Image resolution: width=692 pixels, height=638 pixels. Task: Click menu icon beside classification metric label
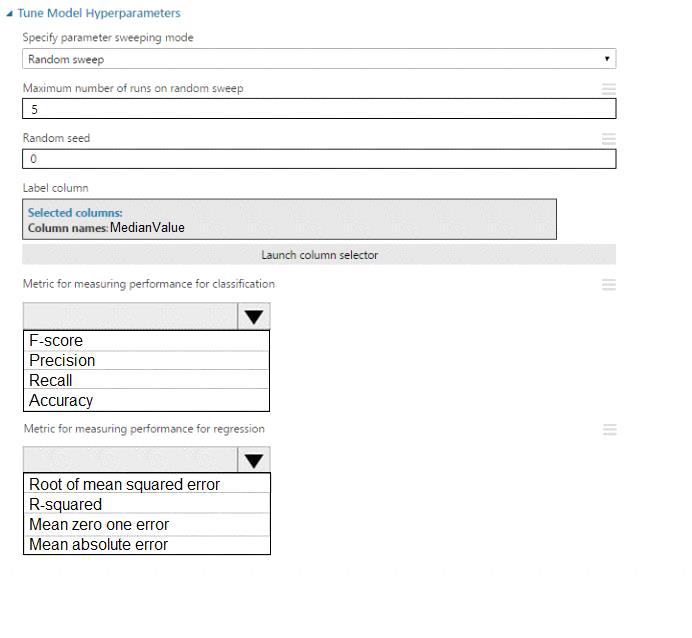click(609, 285)
